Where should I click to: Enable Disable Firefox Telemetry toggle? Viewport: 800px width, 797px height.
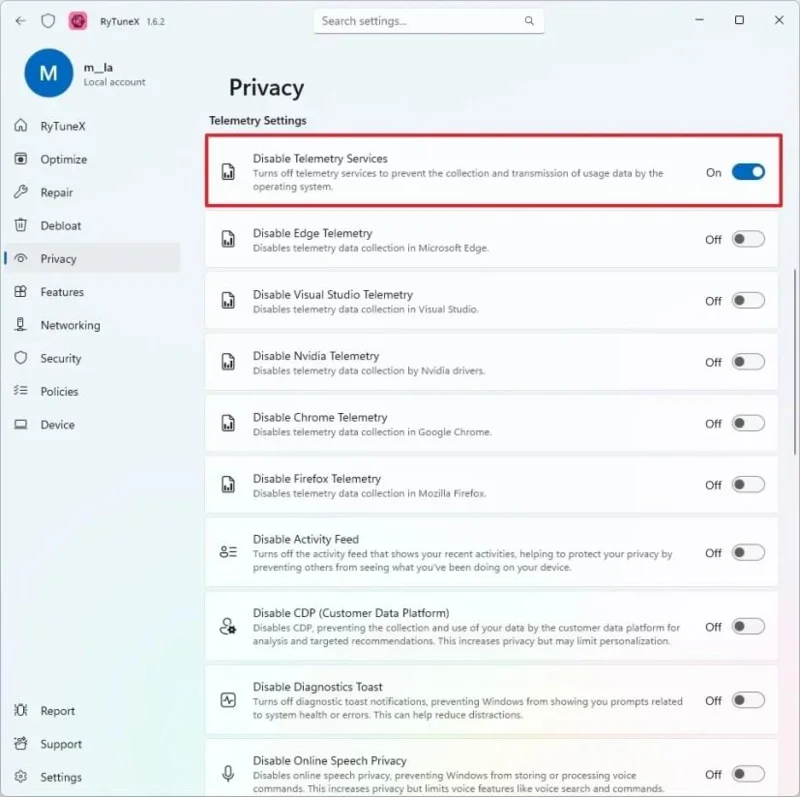pyautogui.click(x=748, y=484)
